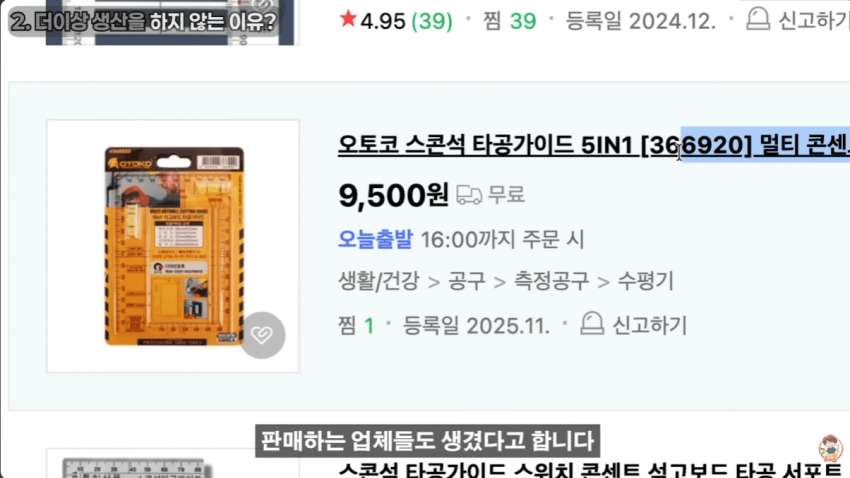Click the red star rating icon

tap(347, 19)
